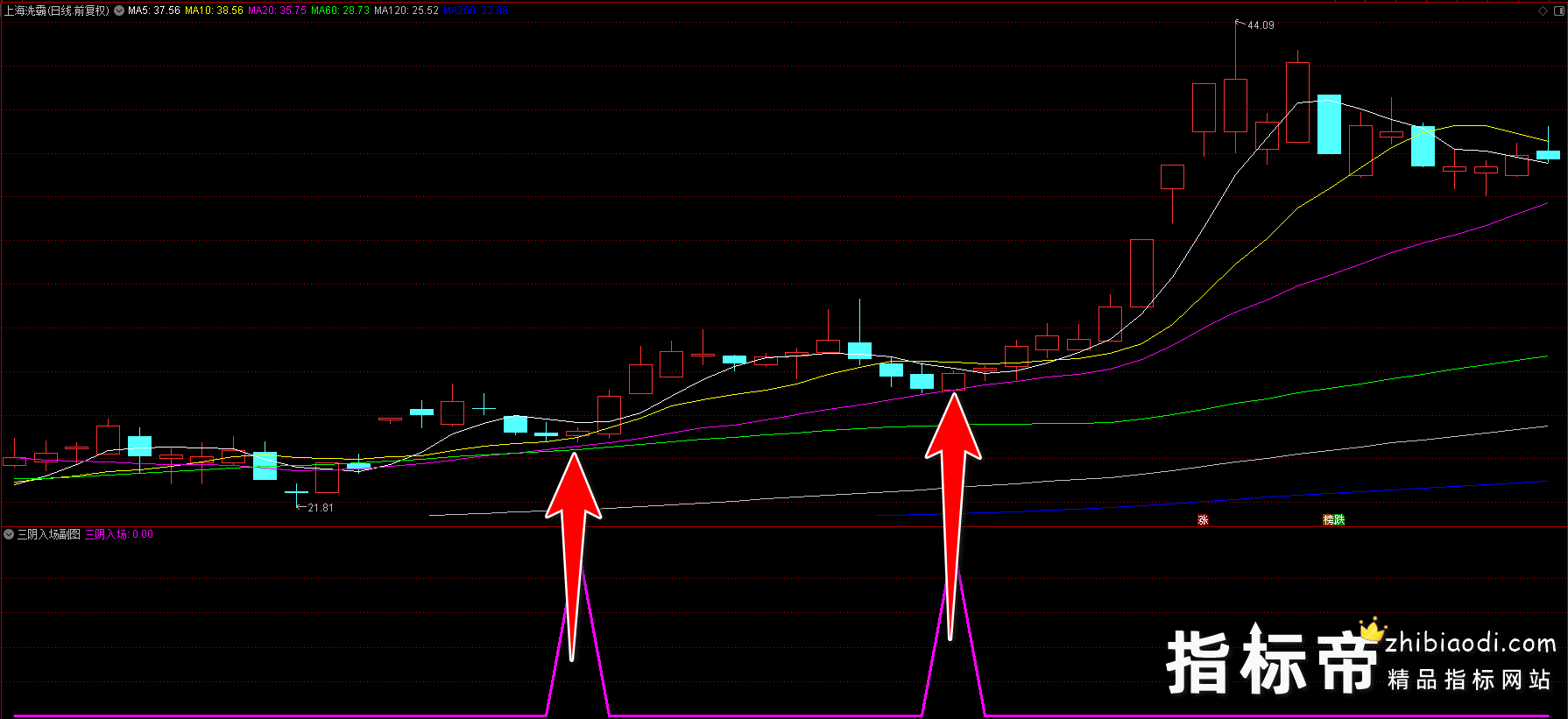Image resolution: width=1568 pixels, height=719 pixels.
Task: Click the 三阴入场副图 sub-chart title
Action: tap(49, 534)
